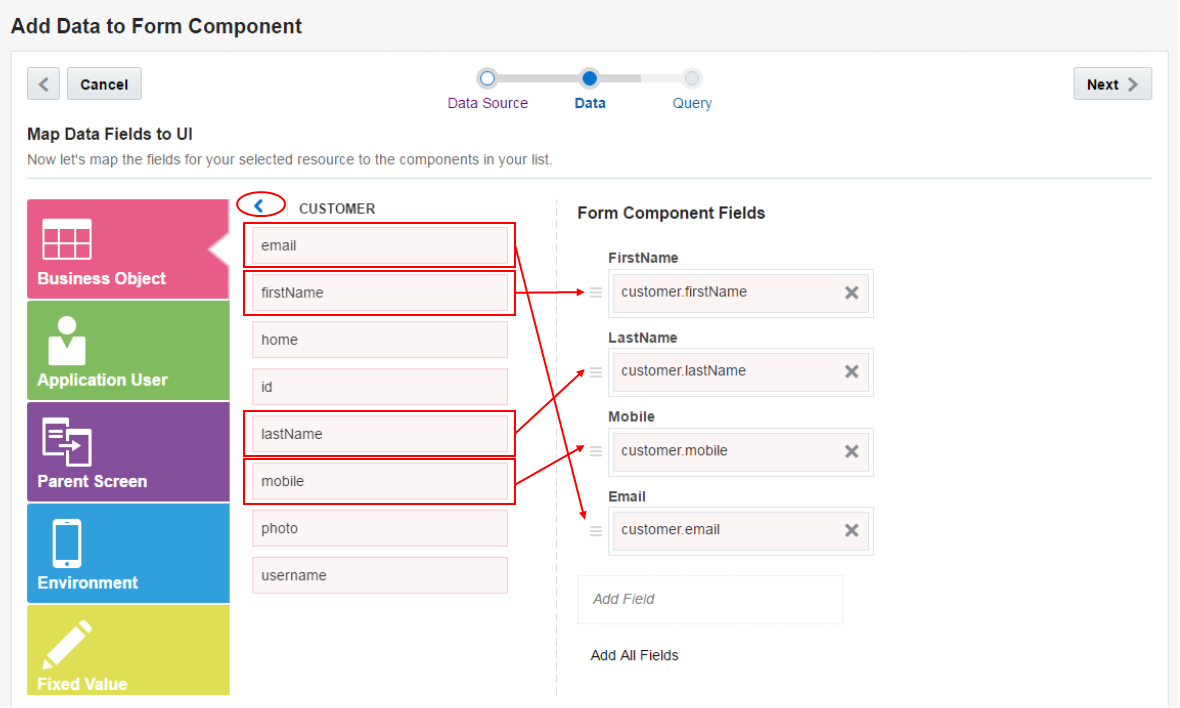Go to the Query step
The height and width of the screenshot is (708, 1180).
tap(692, 78)
